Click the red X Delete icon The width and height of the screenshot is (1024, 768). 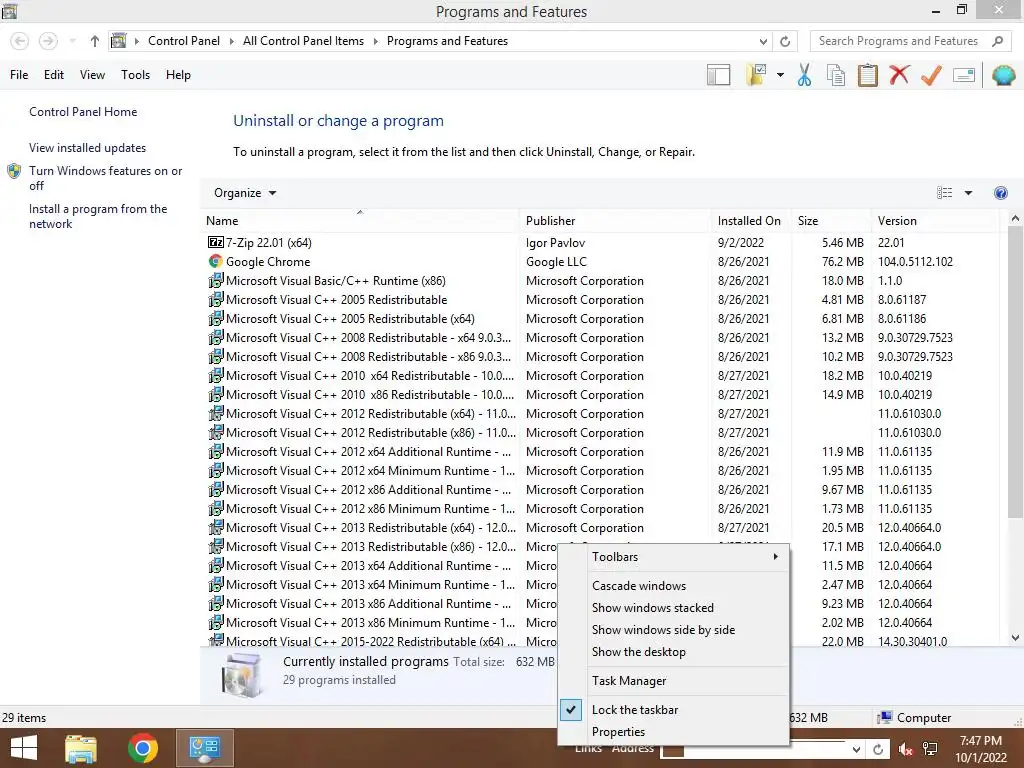point(899,75)
